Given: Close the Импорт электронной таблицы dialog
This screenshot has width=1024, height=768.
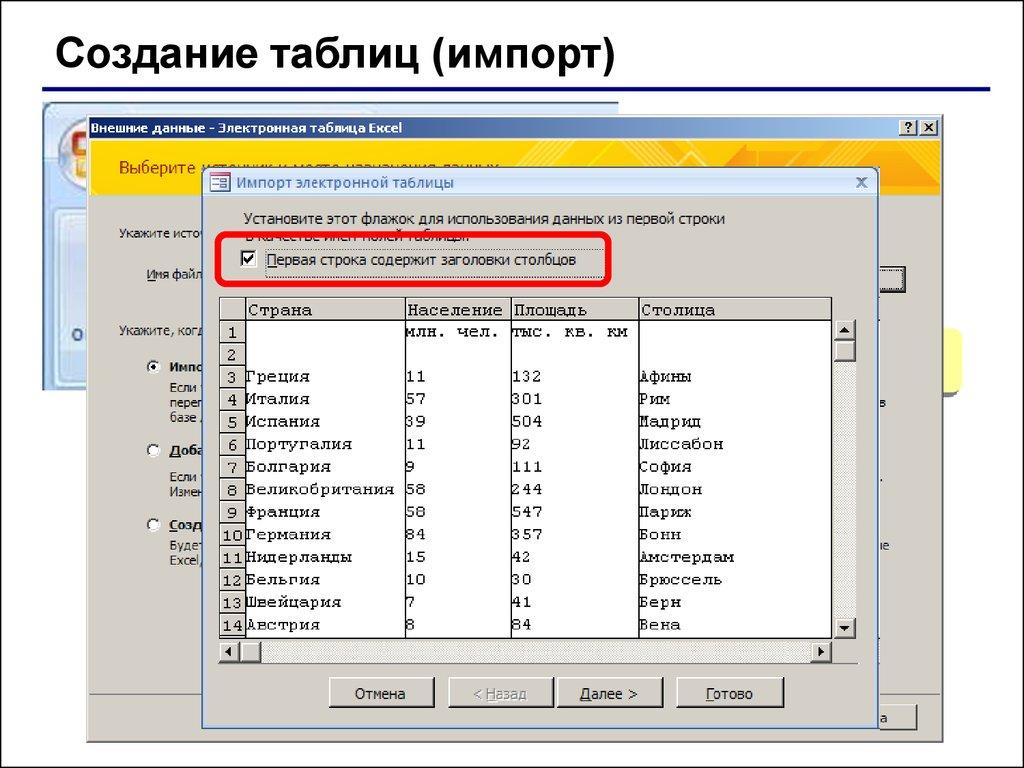Looking at the screenshot, I should click(861, 182).
